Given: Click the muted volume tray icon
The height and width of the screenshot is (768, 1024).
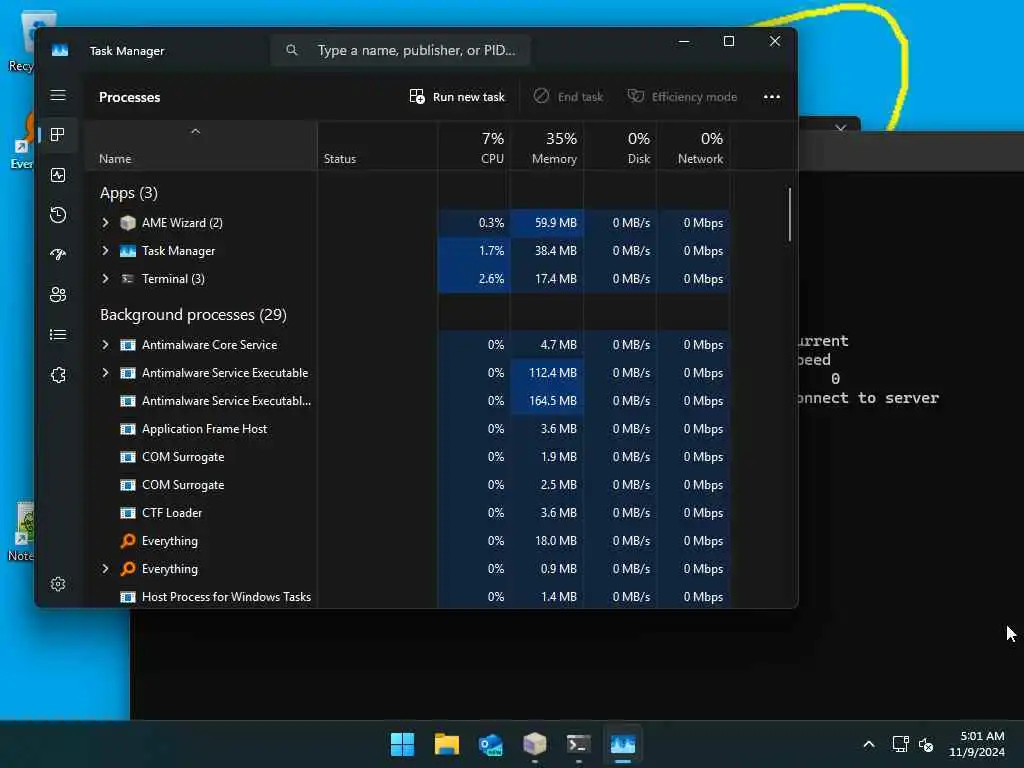Looking at the screenshot, I should (925, 744).
